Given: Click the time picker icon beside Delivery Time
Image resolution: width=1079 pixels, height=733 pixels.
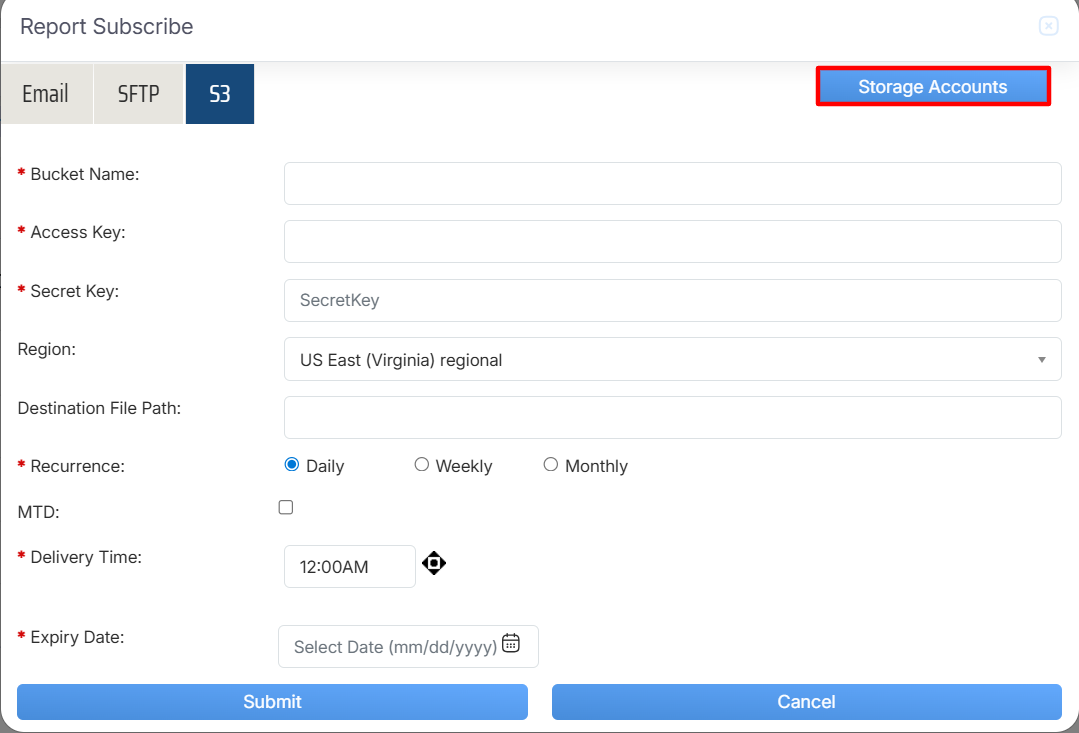Looking at the screenshot, I should [x=433, y=564].
